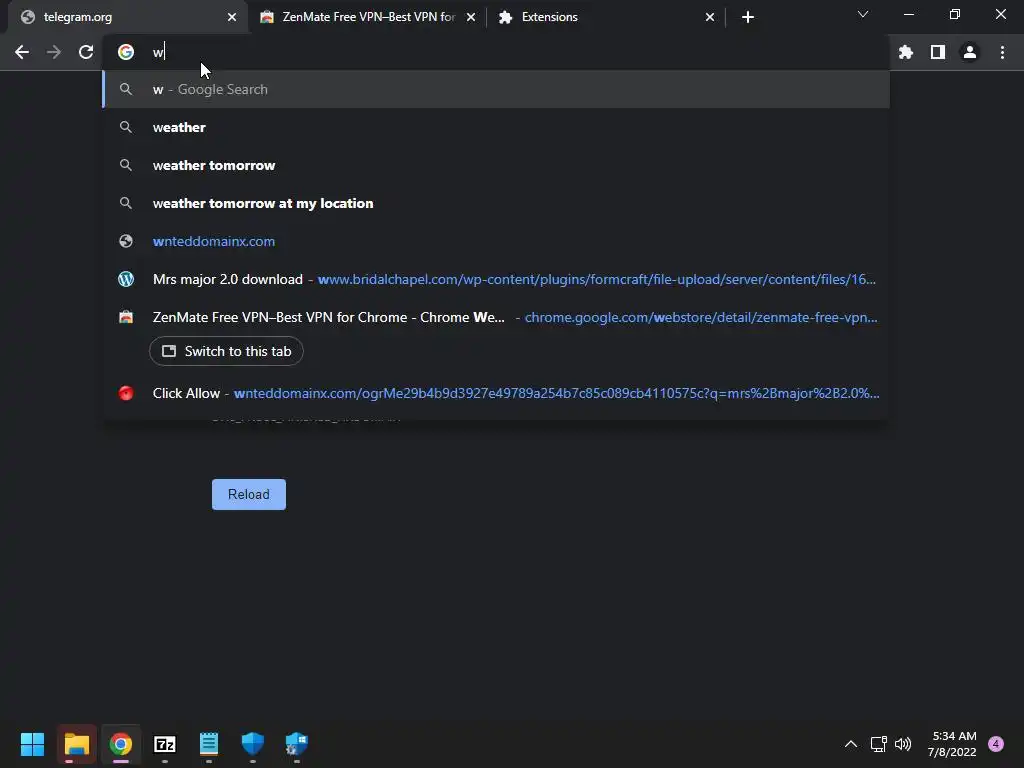
Task: Click the forward navigation arrow
Action: pos(54,52)
